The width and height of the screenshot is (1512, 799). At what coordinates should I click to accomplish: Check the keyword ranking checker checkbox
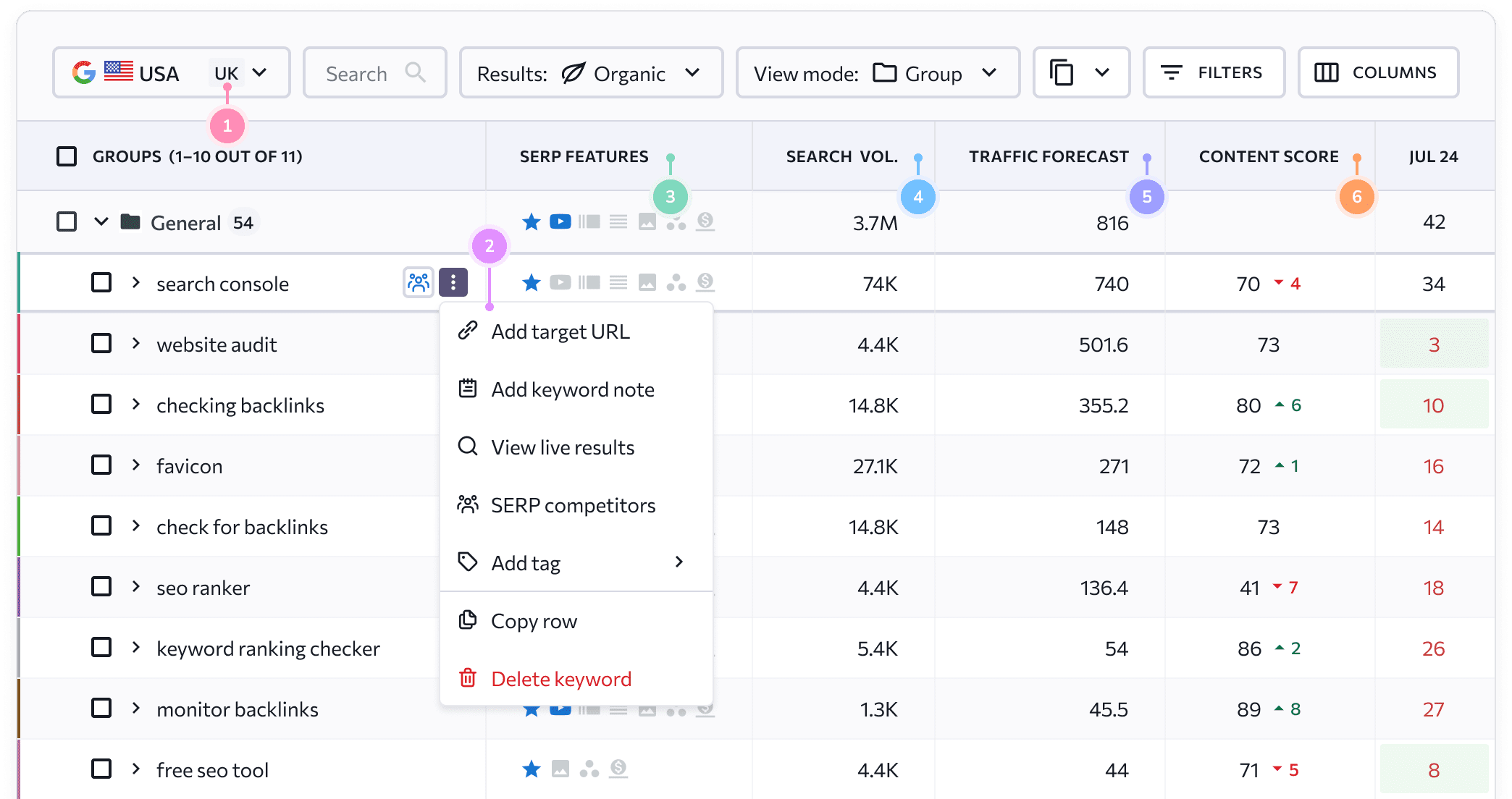pyautogui.click(x=101, y=647)
